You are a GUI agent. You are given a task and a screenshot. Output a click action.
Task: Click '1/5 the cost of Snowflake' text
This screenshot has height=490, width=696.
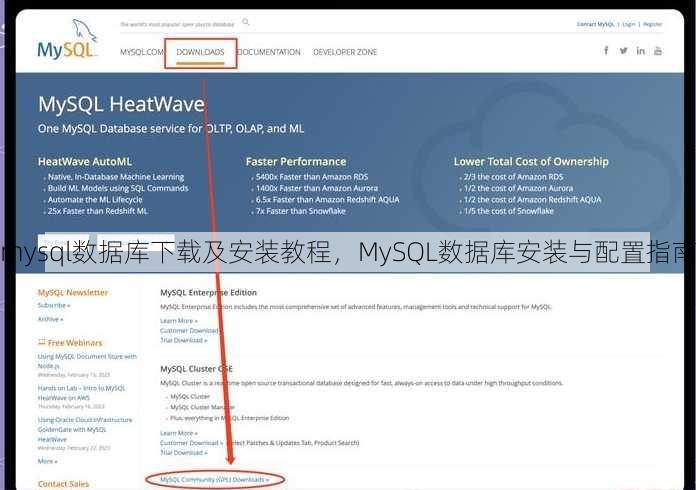509,211
